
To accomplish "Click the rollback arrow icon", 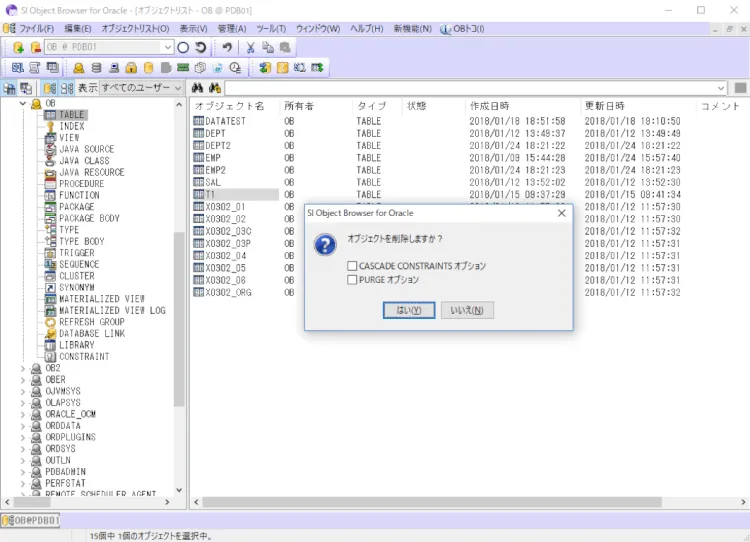I will (201, 47).
